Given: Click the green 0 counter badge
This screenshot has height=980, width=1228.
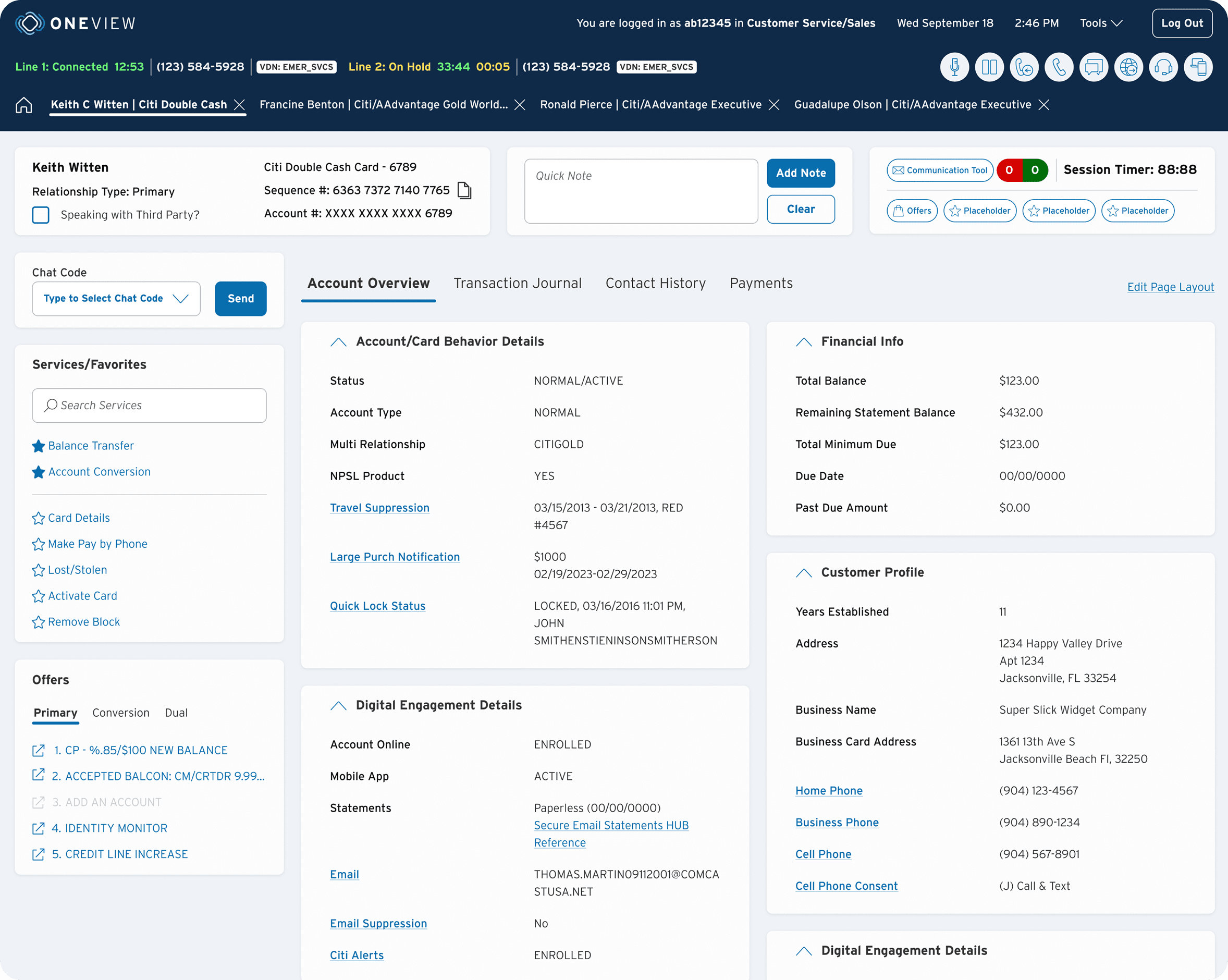Looking at the screenshot, I should coord(1036,170).
